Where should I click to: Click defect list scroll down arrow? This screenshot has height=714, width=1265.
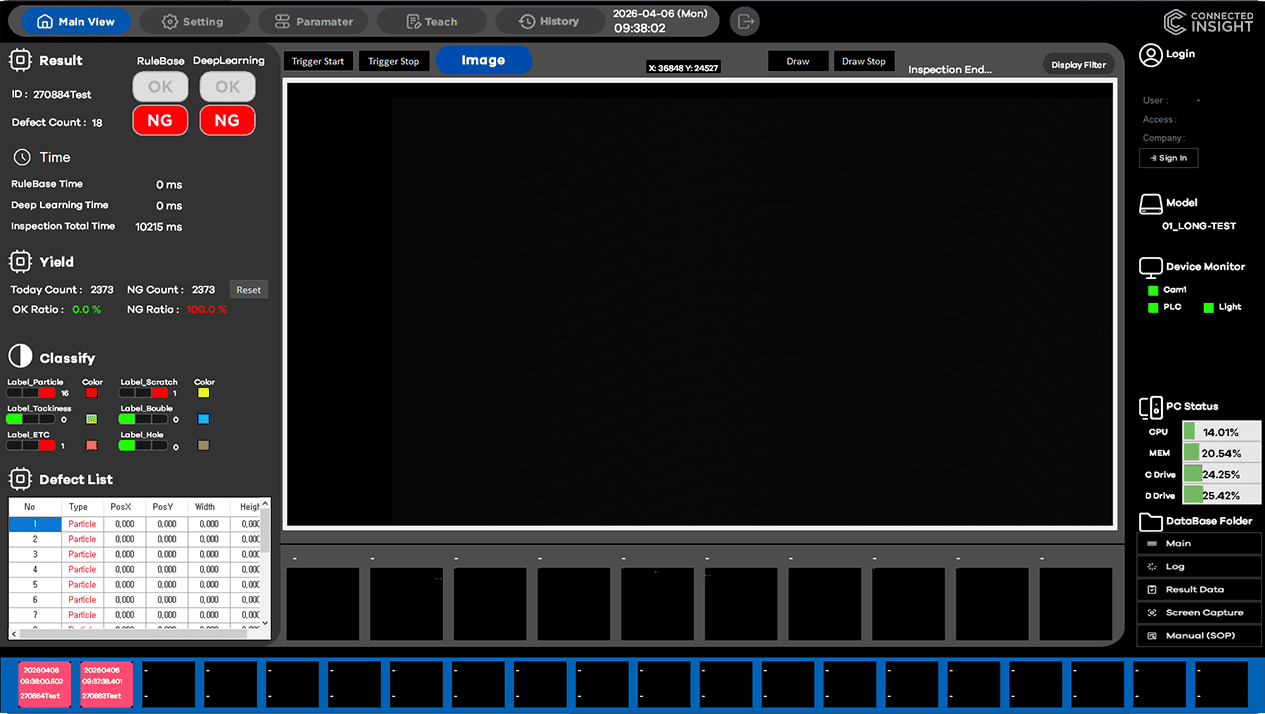click(x=265, y=623)
